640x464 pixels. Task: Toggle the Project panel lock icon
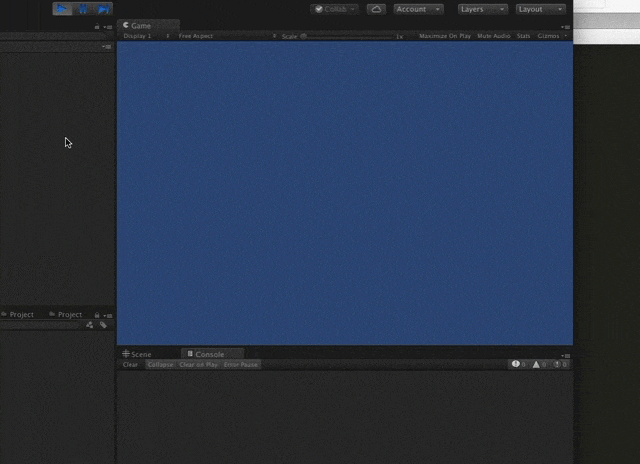[97, 315]
